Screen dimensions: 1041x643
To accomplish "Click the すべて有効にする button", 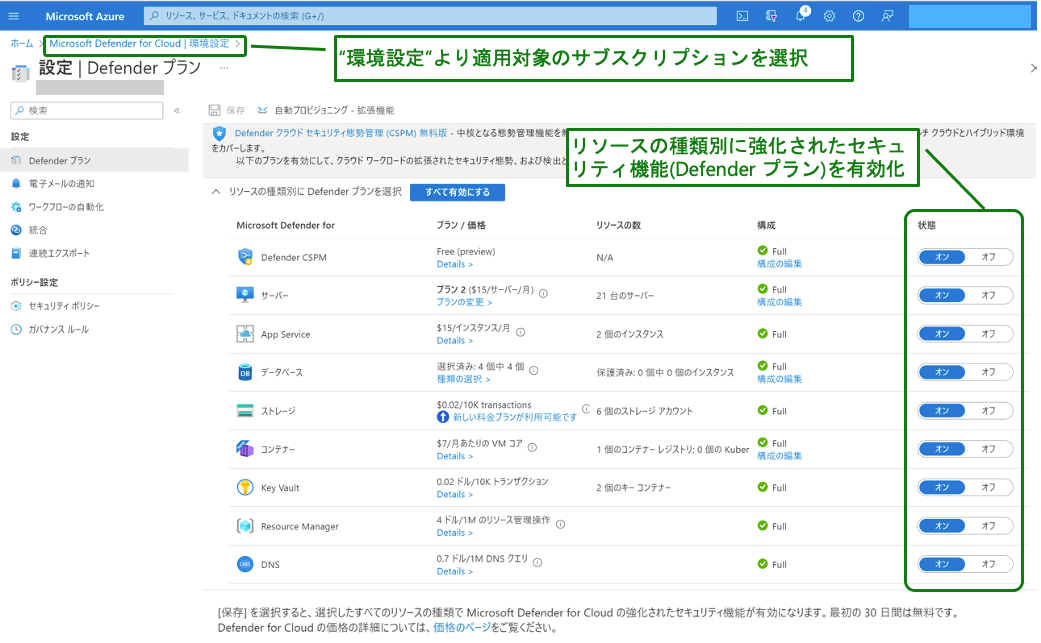I will [x=457, y=192].
